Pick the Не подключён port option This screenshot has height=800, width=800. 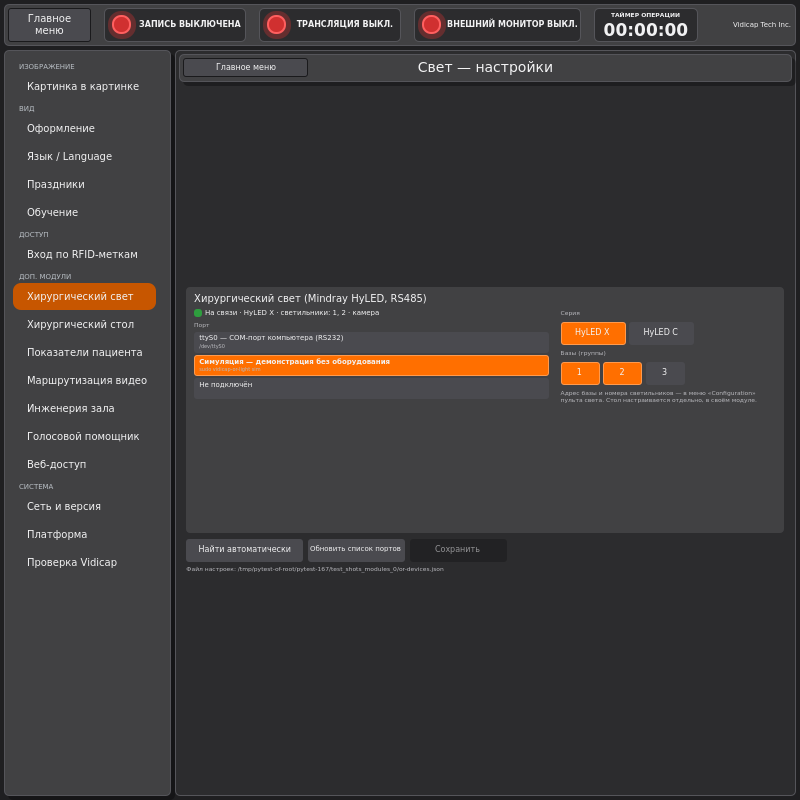pos(371,388)
